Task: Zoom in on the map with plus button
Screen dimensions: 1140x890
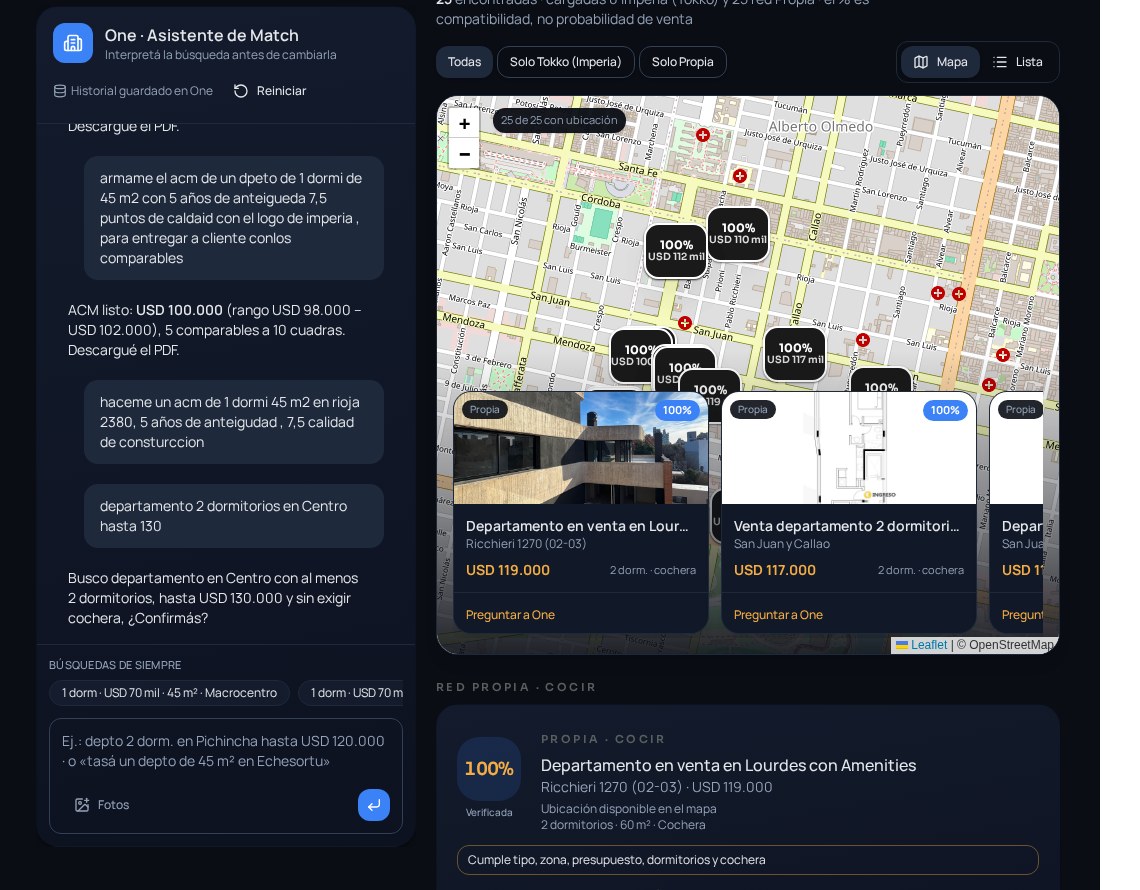Action: (x=464, y=124)
